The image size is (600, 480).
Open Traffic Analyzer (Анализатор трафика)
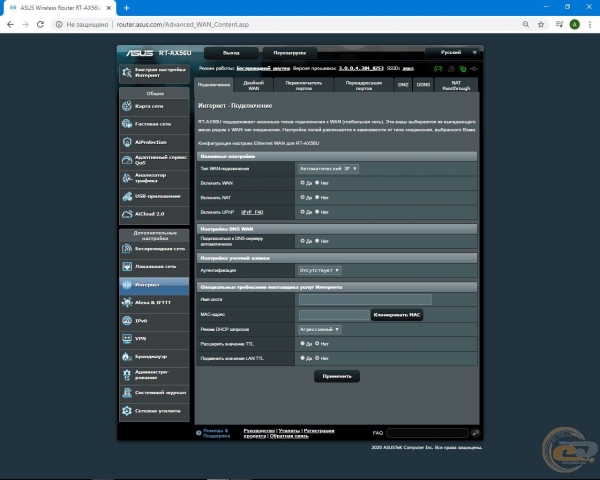(154, 178)
